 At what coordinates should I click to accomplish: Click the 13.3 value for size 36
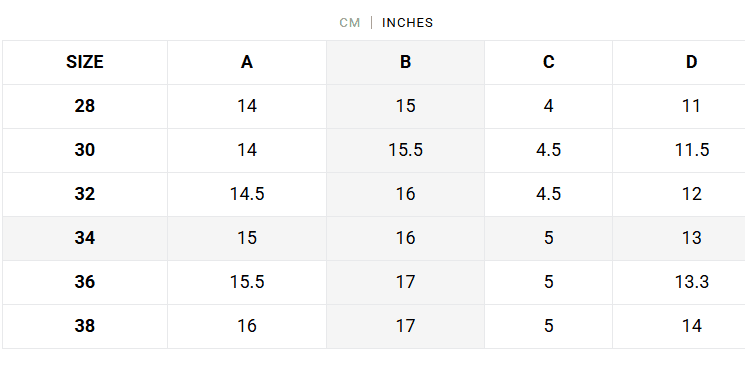click(x=692, y=282)
